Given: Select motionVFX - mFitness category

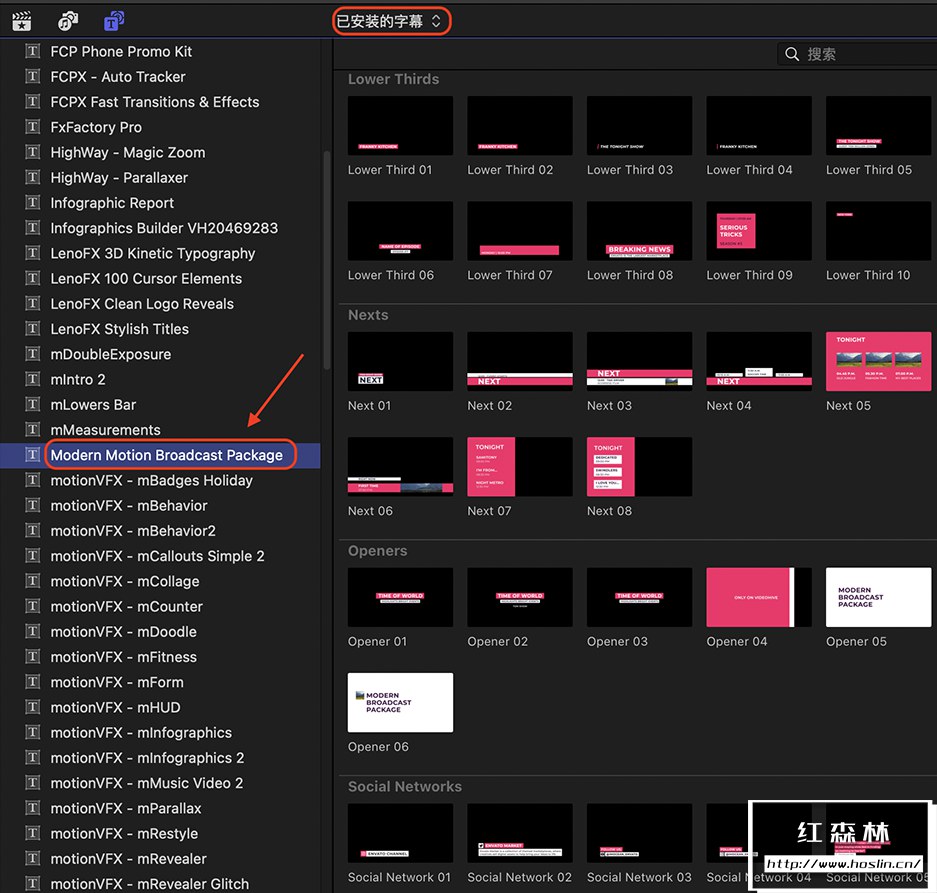Looking at the screenshot, I should [x=160, y=657].
